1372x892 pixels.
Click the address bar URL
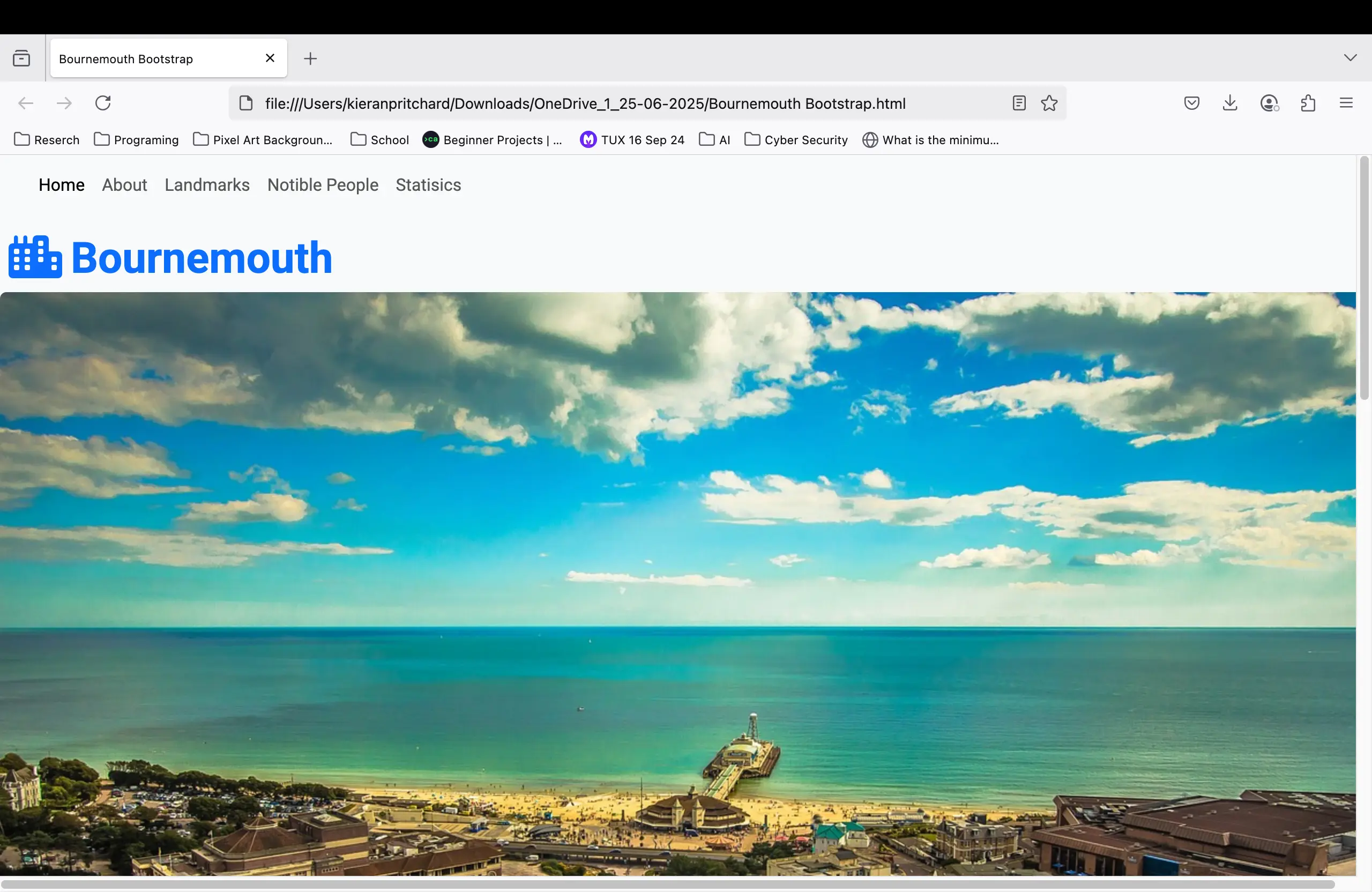[585, 103]
